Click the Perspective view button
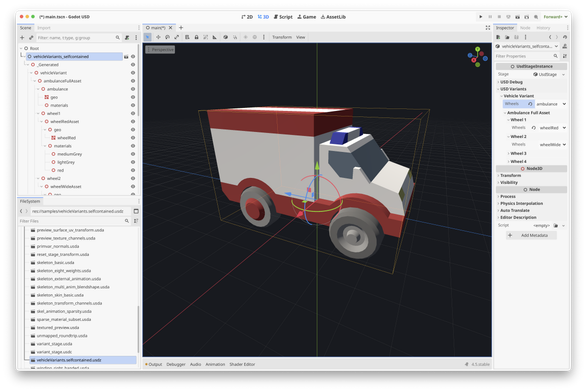 click(x=160, y=49)
